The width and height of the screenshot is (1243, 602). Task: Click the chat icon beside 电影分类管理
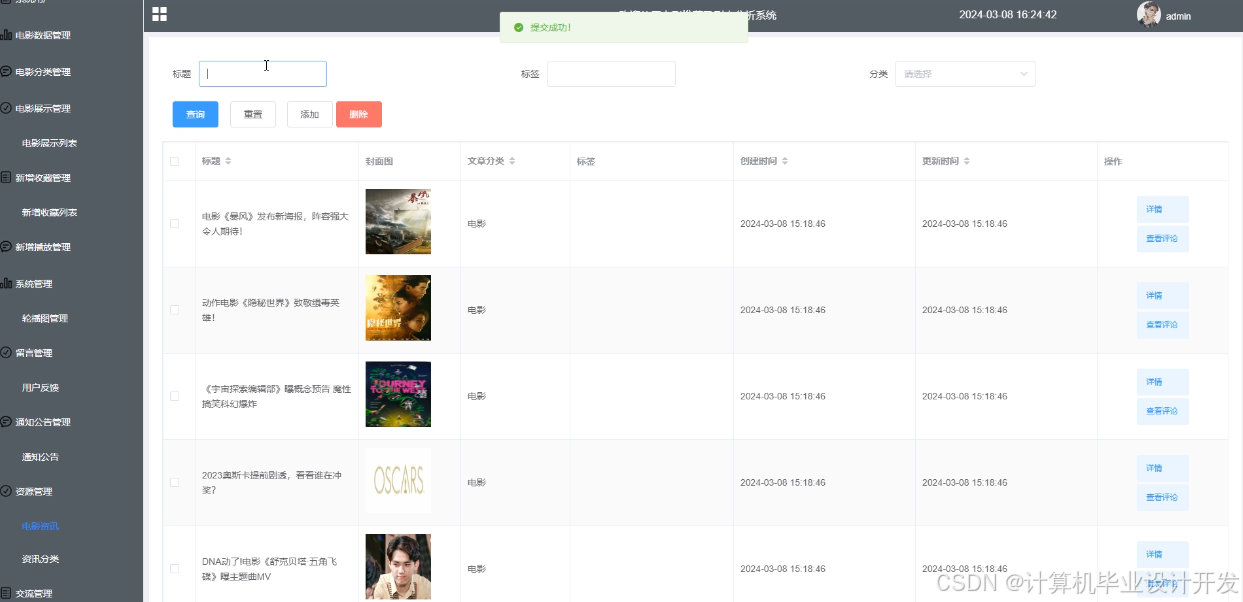point(6,72)
